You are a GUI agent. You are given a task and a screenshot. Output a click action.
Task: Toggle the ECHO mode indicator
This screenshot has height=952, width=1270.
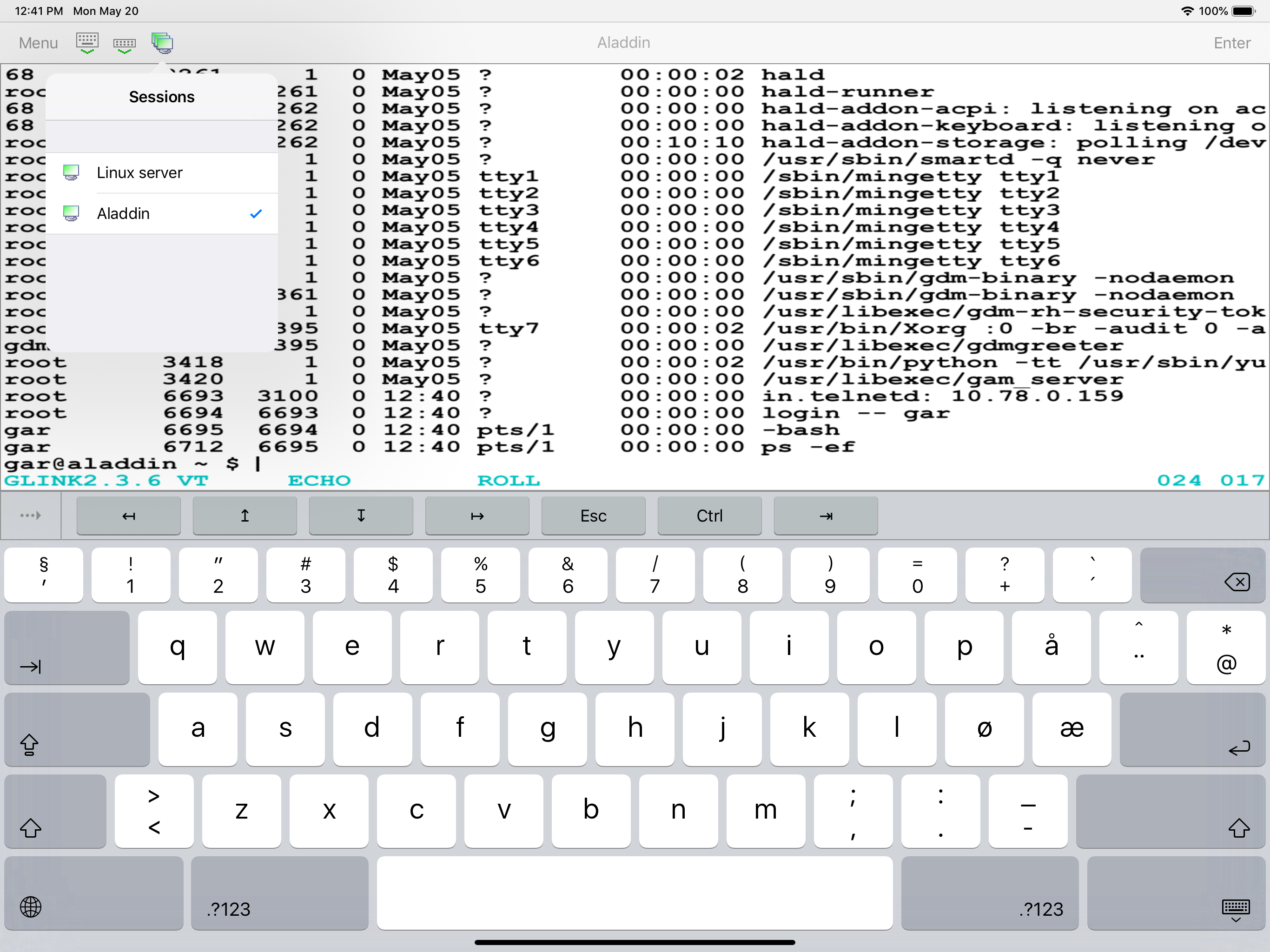pos(319,481)
